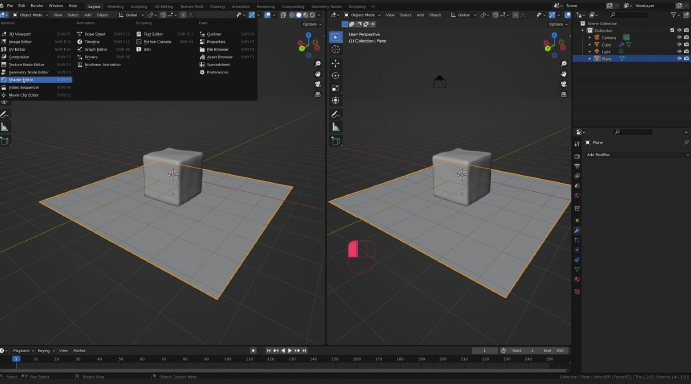Click zoom magnifier icon in left viewport
This screenshot has width=691, height=384.
point(318,64)
